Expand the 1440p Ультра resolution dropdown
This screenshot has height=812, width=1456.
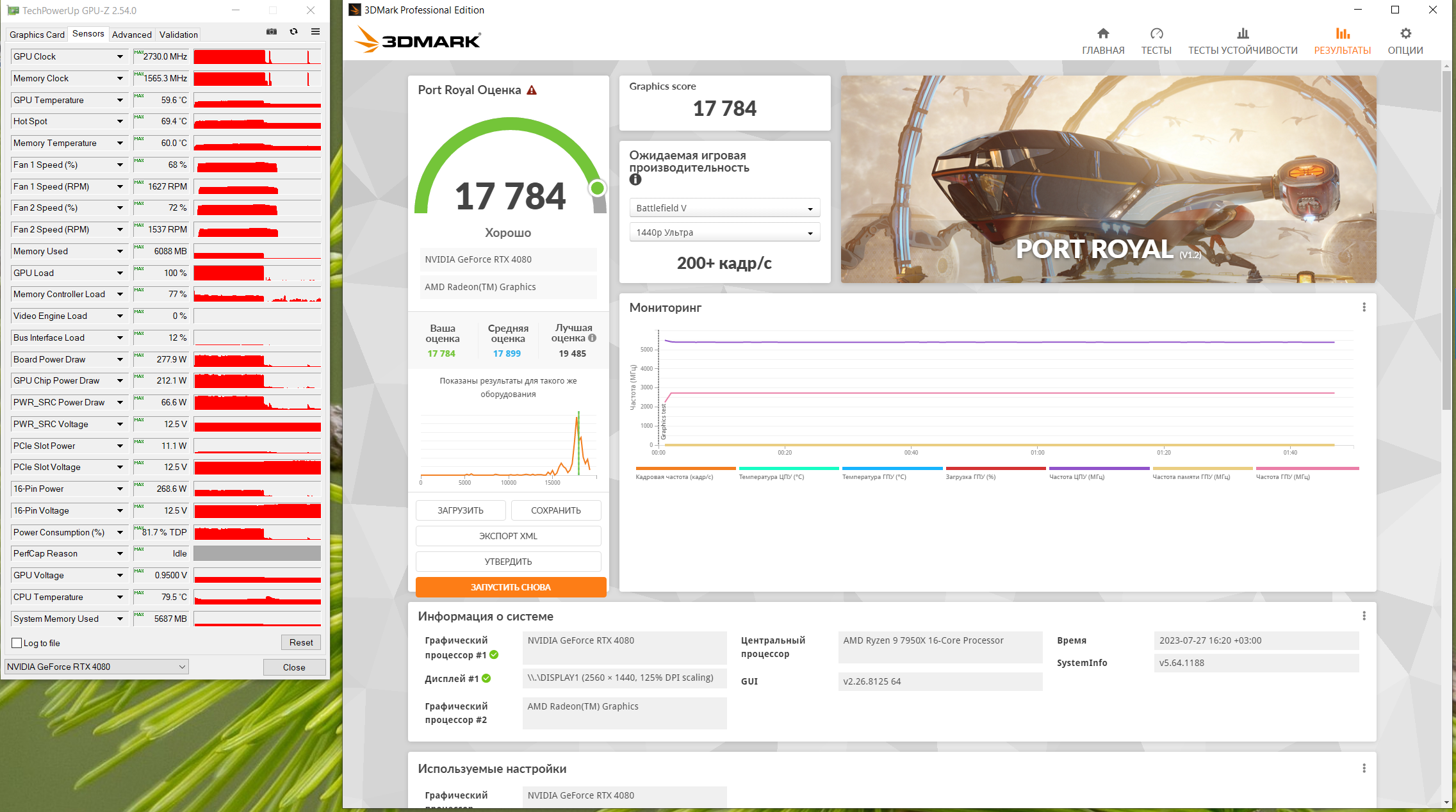[724, 232]
